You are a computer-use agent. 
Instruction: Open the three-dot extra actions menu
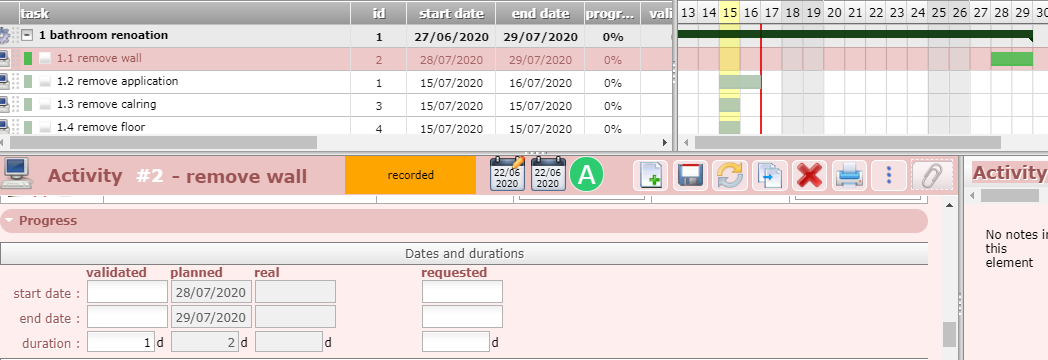coord(889,176)
